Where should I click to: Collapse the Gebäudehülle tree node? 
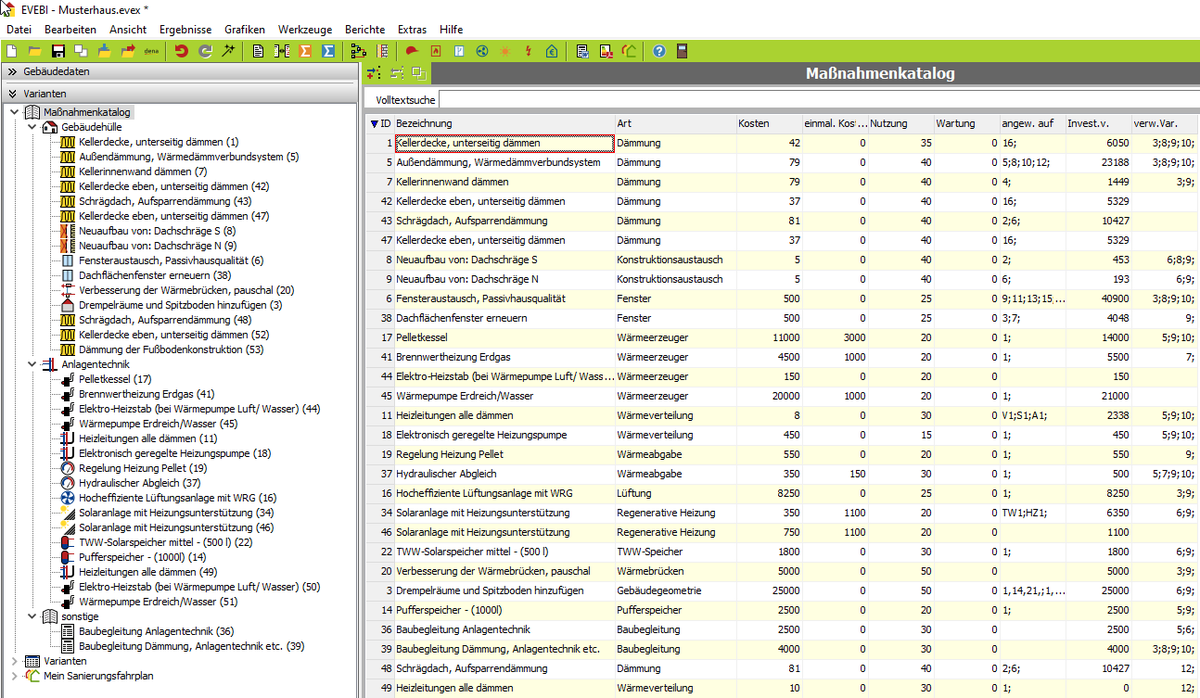coord(32,128)
